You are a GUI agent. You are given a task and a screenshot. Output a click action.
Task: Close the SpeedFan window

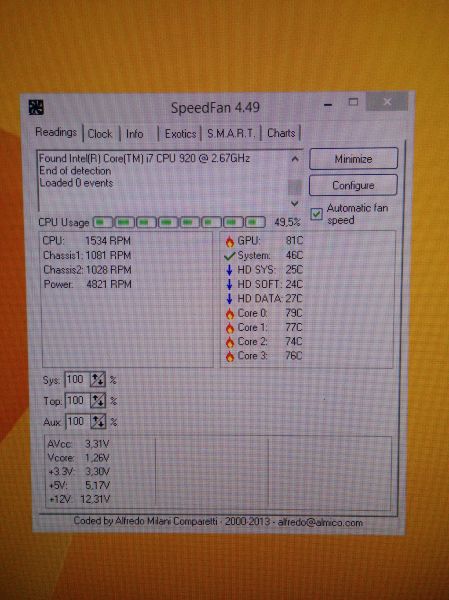387,101
